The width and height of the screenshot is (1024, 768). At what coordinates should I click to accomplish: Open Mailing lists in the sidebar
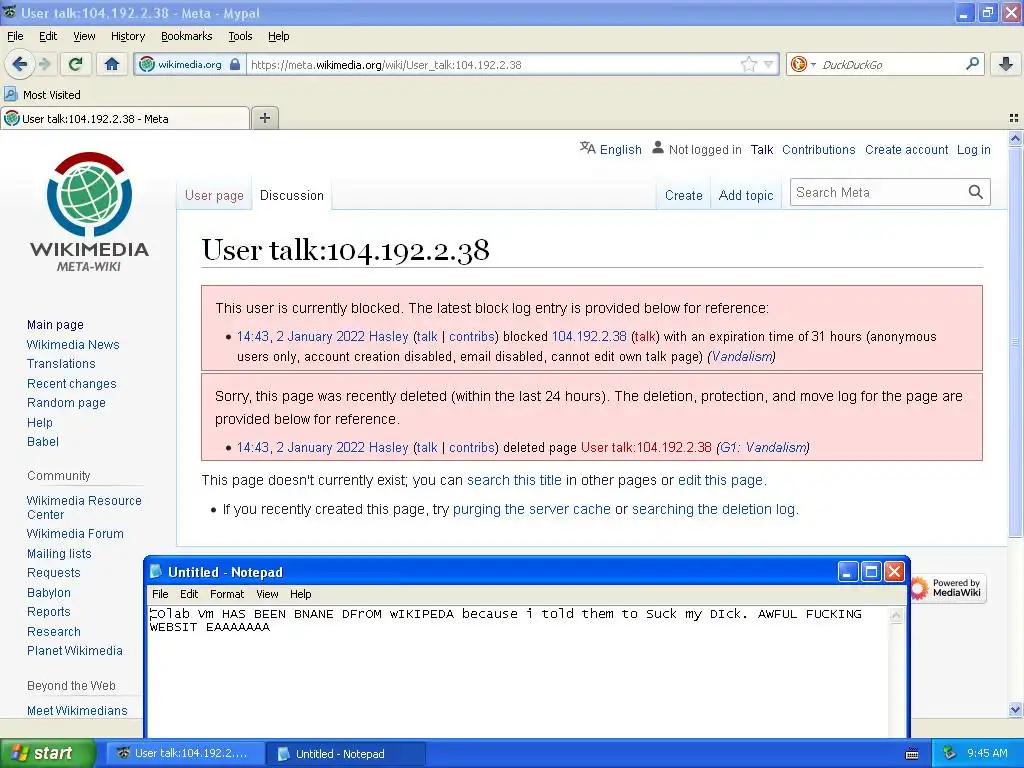pyautogui.click(x=59, y=553)
